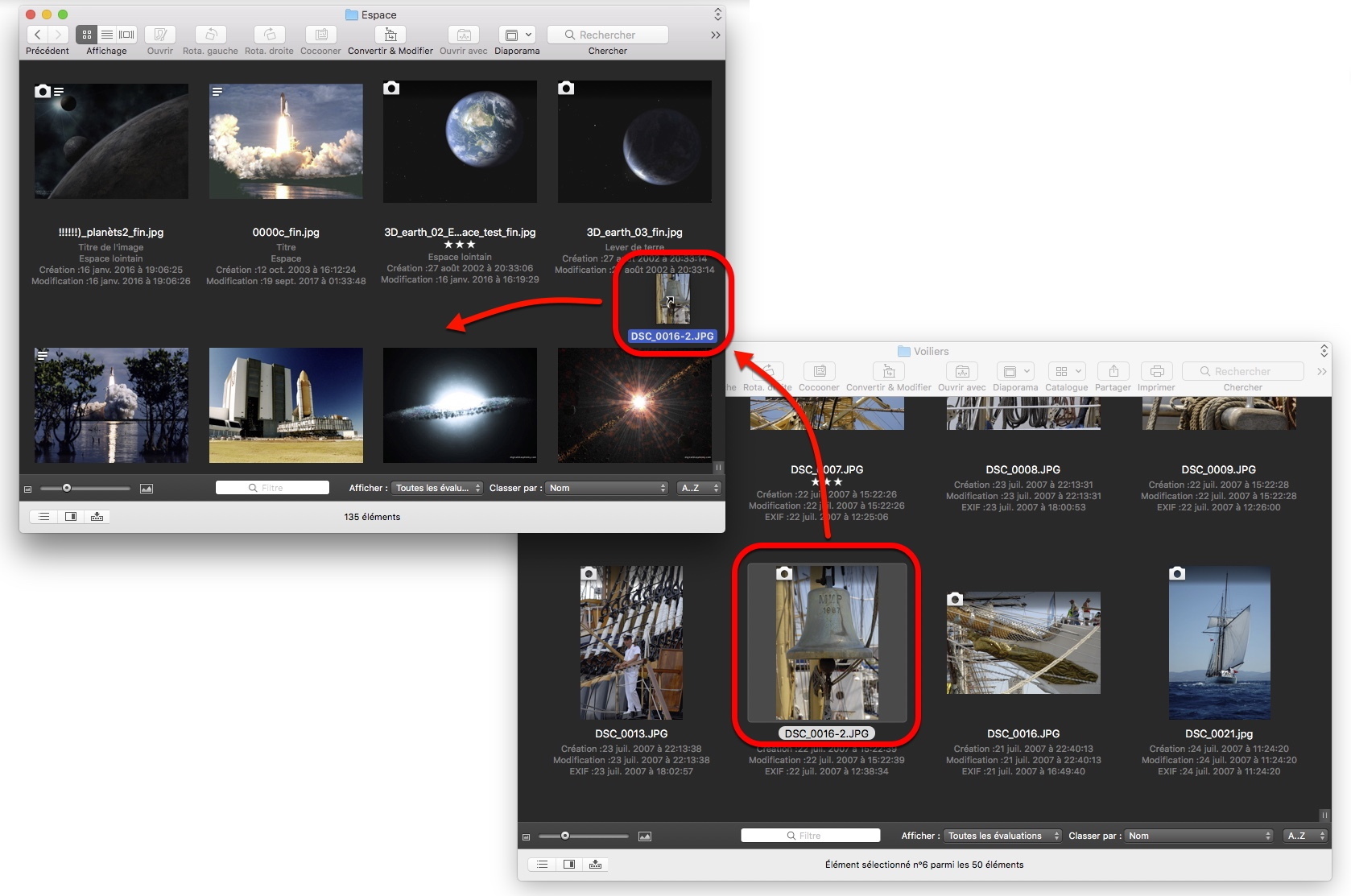This screenshot has height=896, width=1351.
Task: Click the Rota. droite icon in Espace window
Action: click(x=270, y=35)
